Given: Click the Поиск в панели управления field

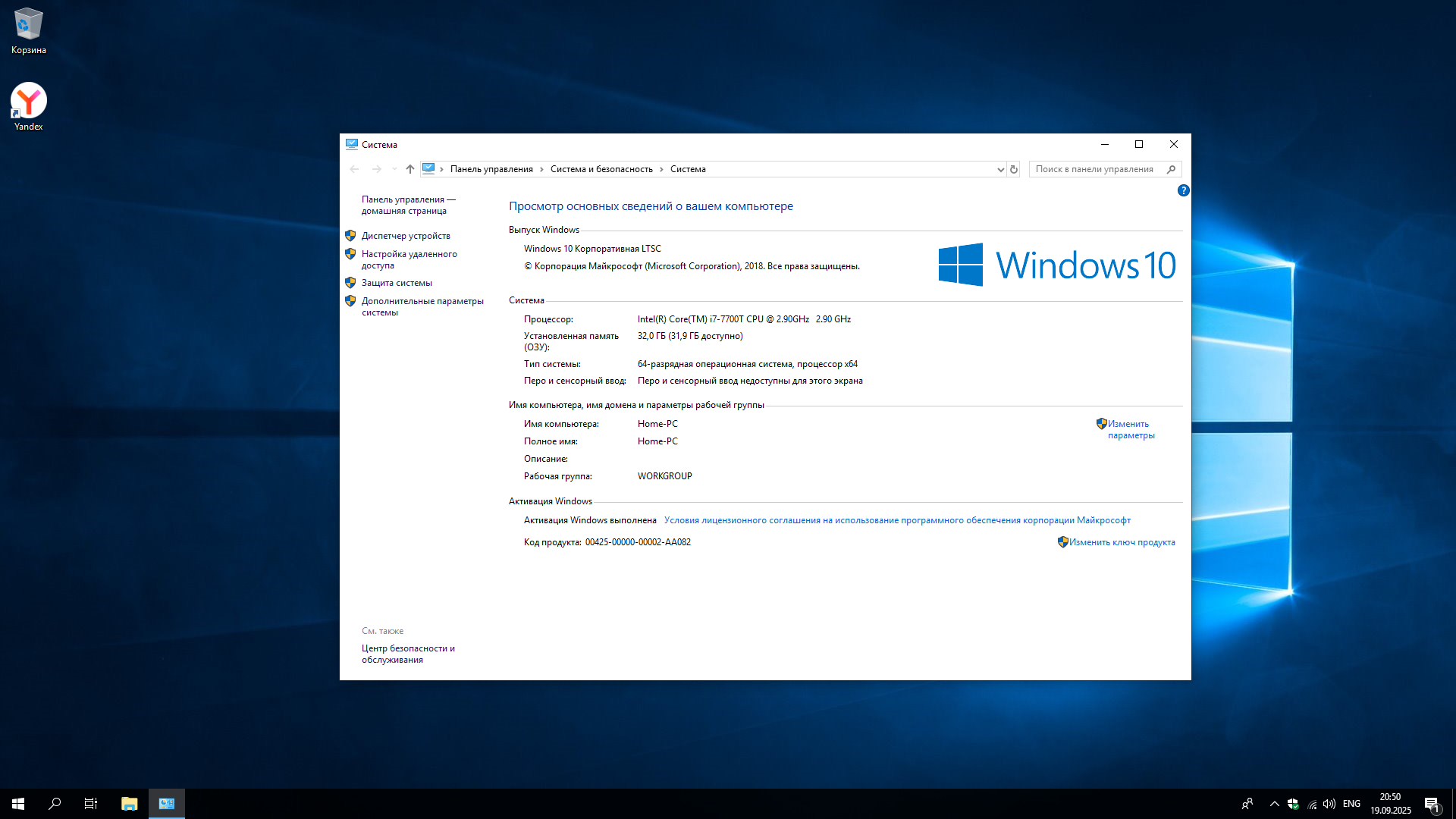Looking at the screenshot, I should pyautogui.click(x=1094, y=169).
